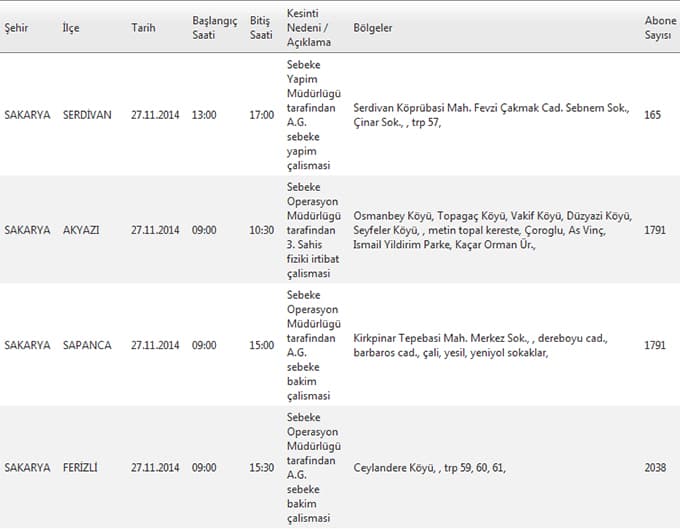
Task: Click the 17:00 end time cell
Action: click(x=262, y=115)
